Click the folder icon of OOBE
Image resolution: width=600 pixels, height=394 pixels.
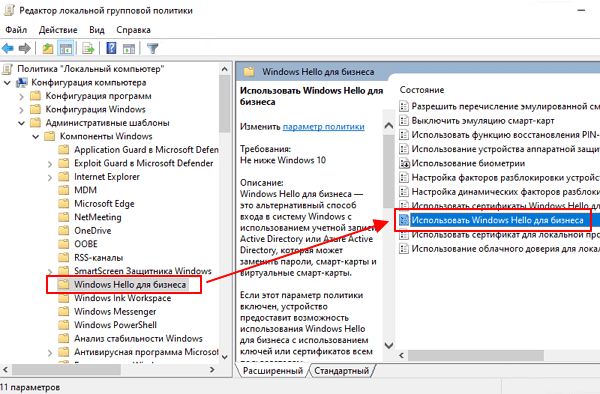coord(64,244)
